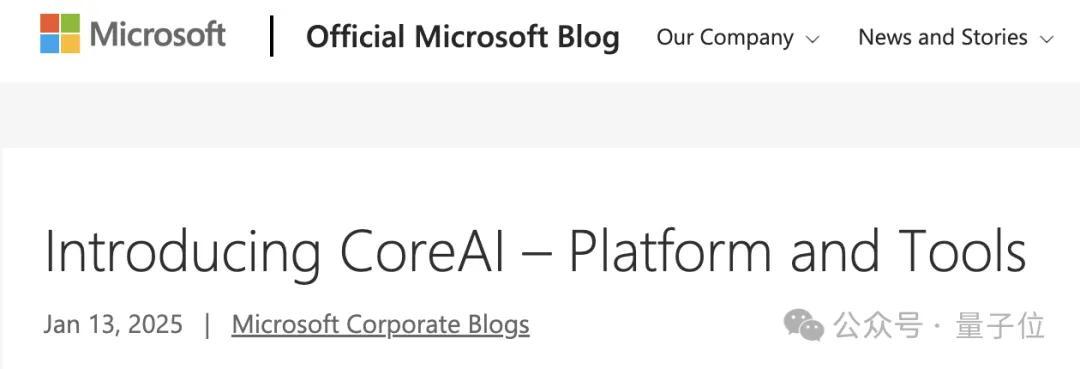
Task: Expand the chevron beside News and Stories
Action: [1047, 39]
